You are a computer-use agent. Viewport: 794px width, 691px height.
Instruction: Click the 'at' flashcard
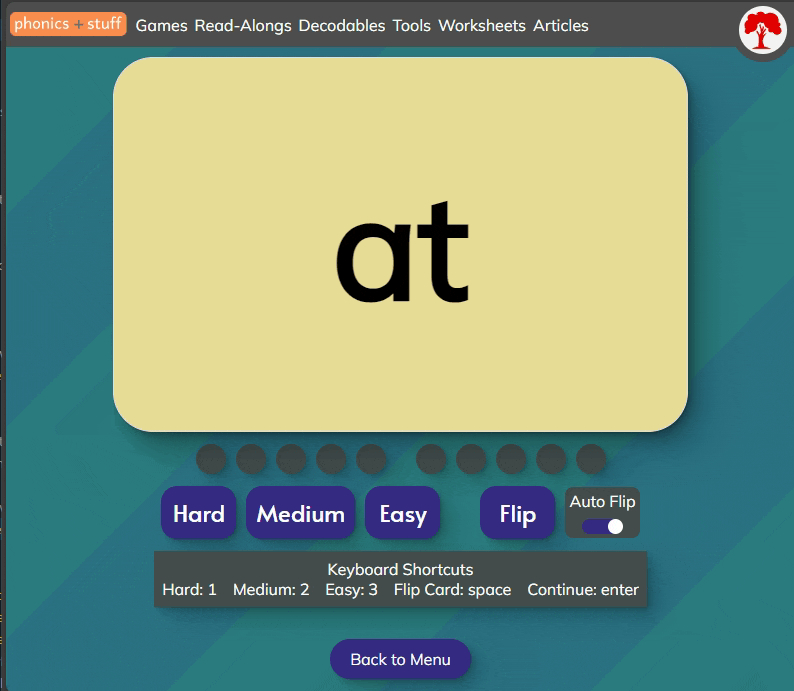click(400, 244)
